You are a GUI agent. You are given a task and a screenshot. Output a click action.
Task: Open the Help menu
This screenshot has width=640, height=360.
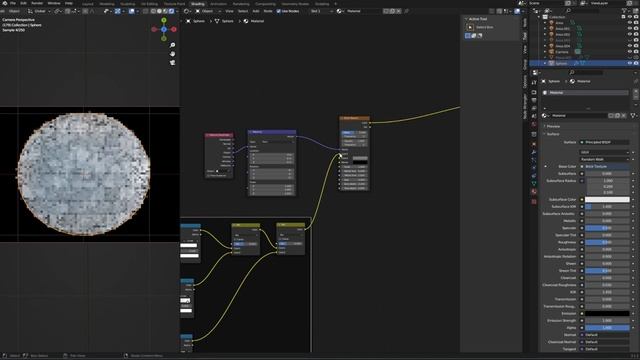click(x=69, y=3)
